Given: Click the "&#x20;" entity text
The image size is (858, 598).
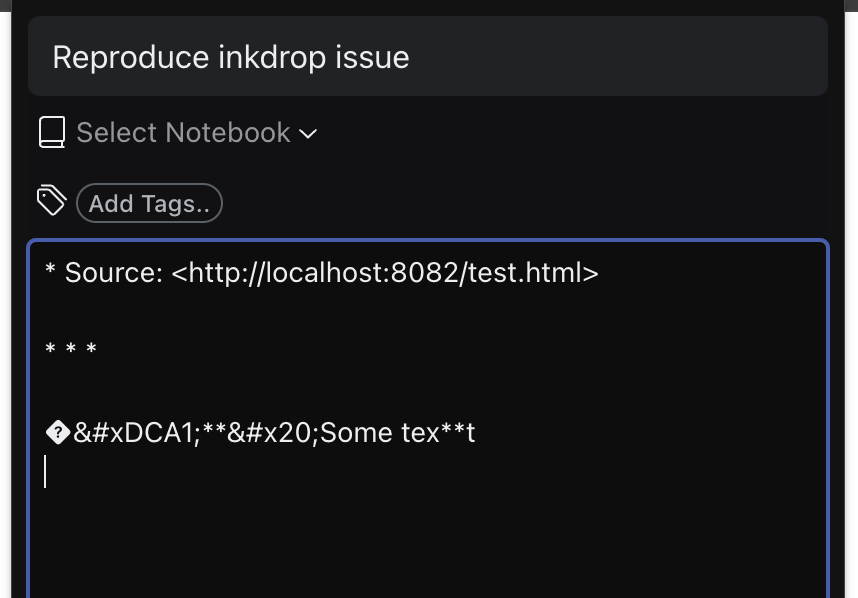Looking at the screenshot, I should click(273, 433).
